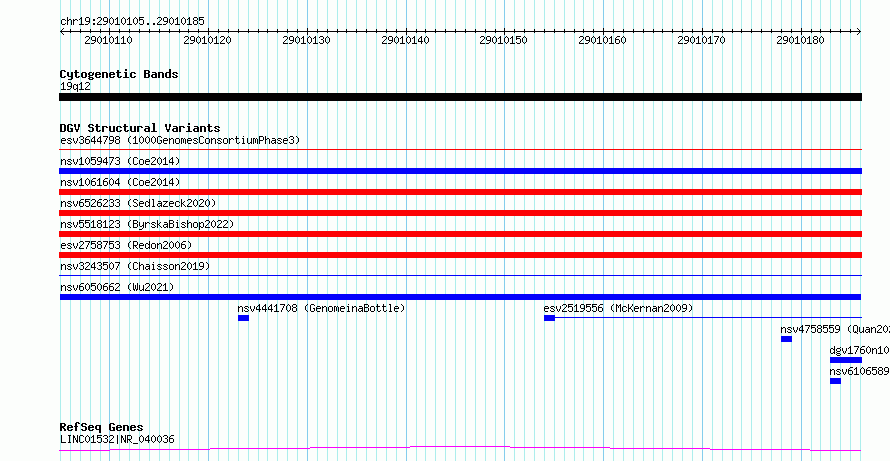Click ruler position 29010180
The image size is (890, 461).
[x=800, y=40]
